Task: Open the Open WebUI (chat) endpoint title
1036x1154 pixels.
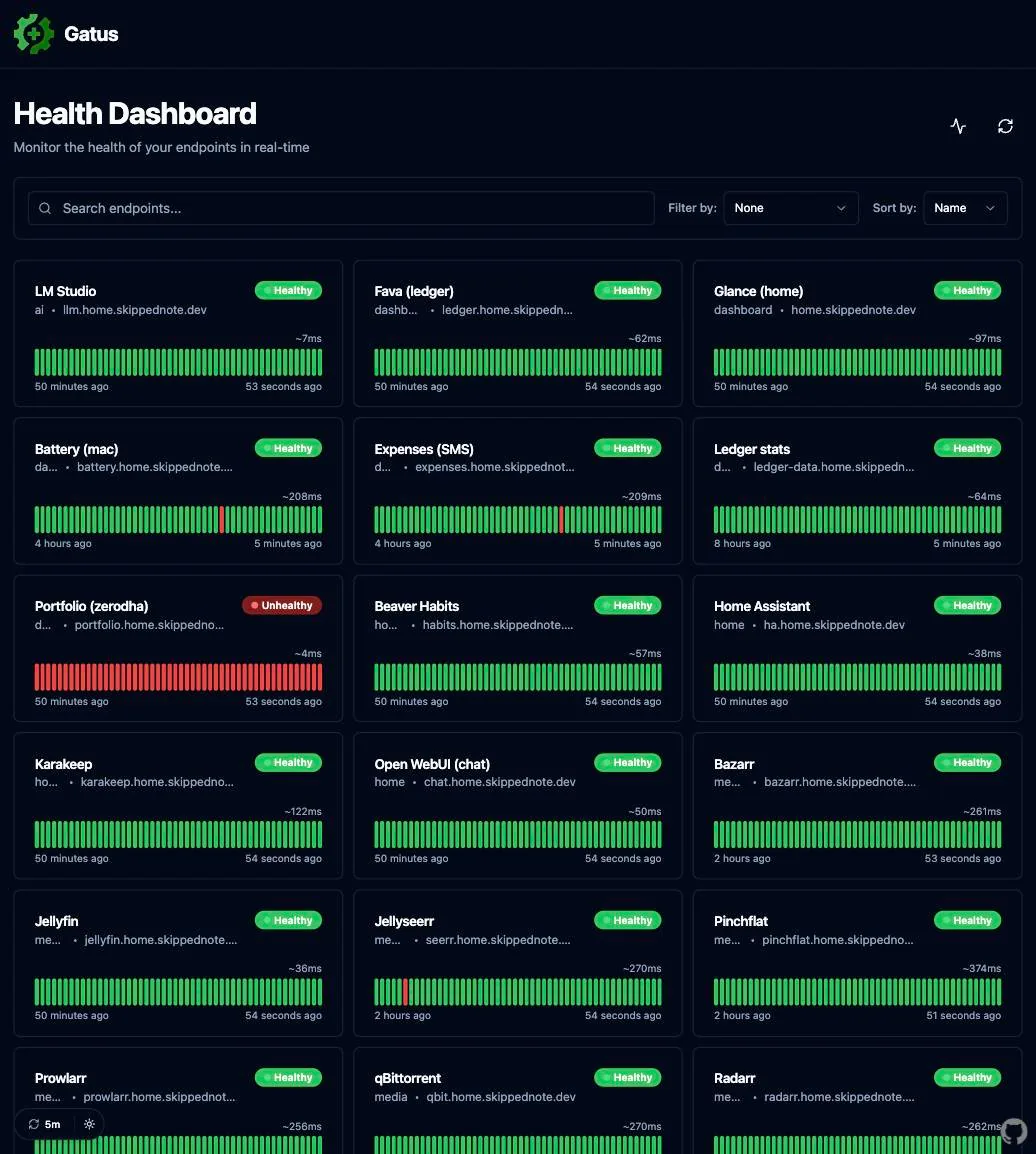Action: pos(432,764)
